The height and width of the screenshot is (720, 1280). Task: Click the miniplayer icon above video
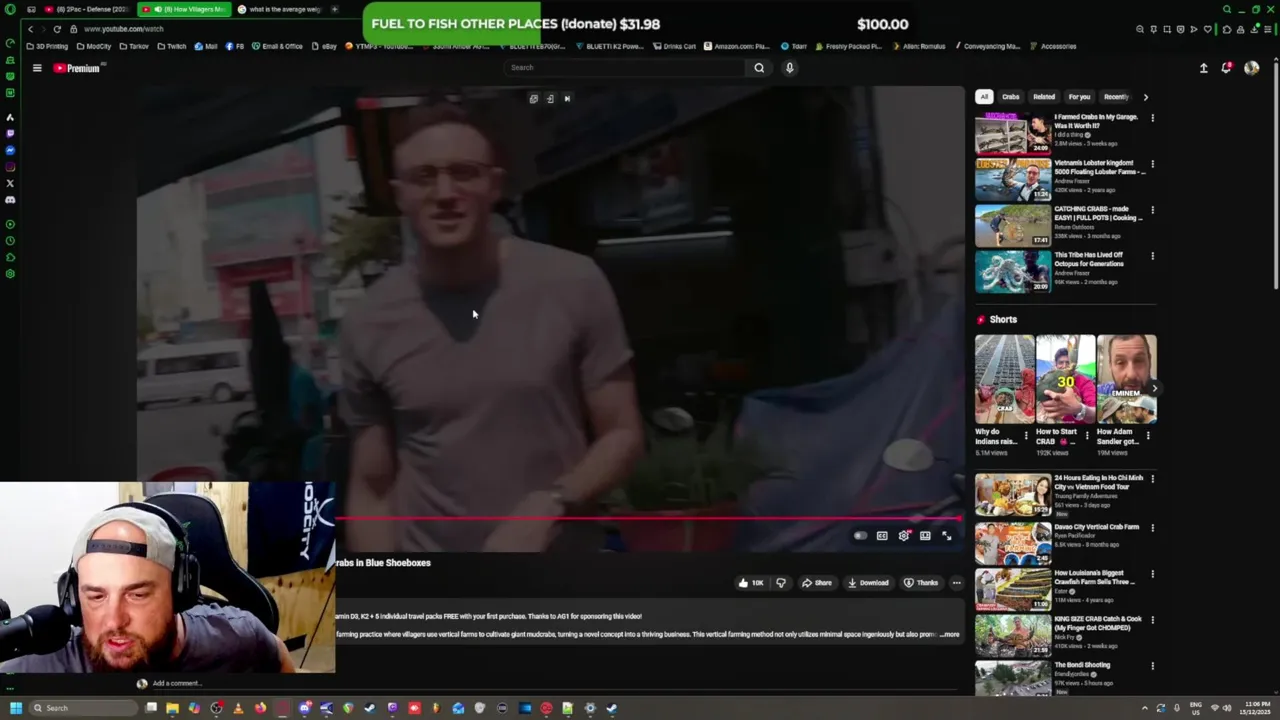pos(533,99)
